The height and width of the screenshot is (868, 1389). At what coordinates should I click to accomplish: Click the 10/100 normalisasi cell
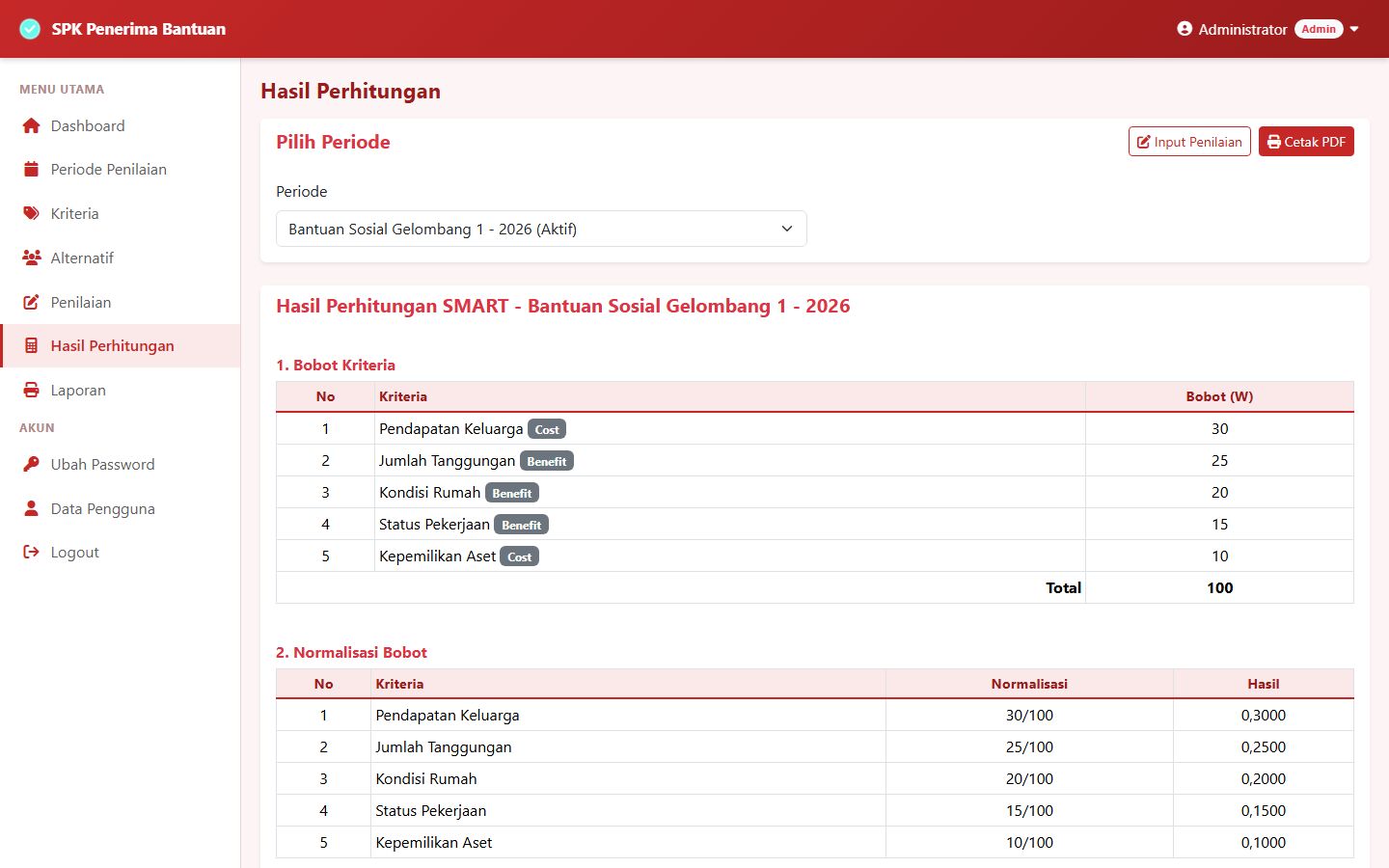1029,843
